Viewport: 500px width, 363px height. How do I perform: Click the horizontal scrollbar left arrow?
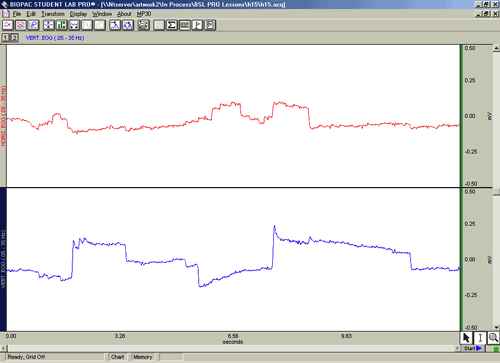tap(3, 348)
